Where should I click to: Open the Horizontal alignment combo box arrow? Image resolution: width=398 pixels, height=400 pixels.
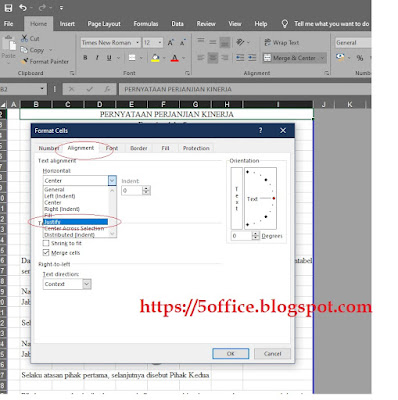(112, 180)
